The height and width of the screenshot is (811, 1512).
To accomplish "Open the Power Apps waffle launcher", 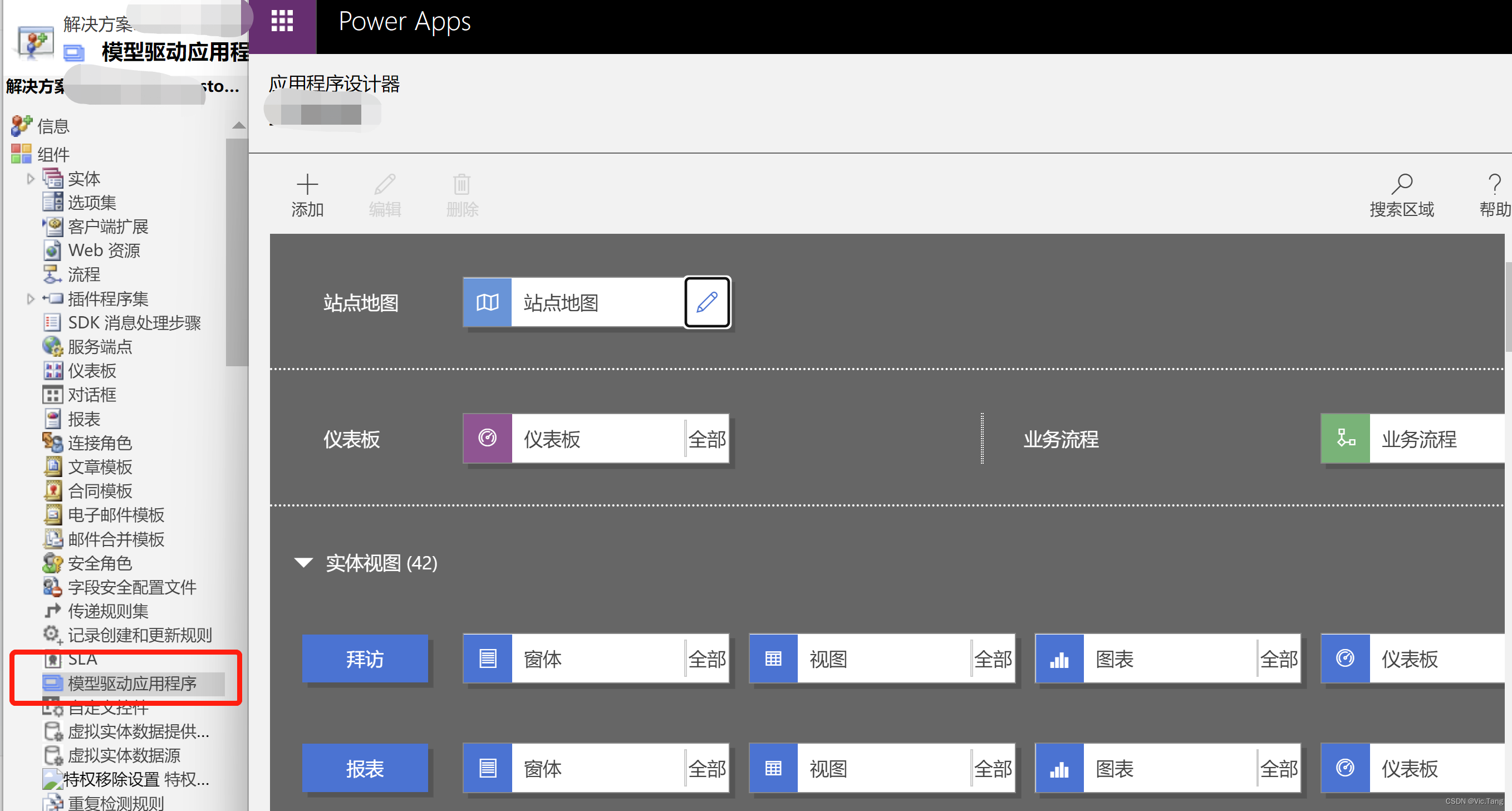I will pyautogui.click(x=282, y=22).
